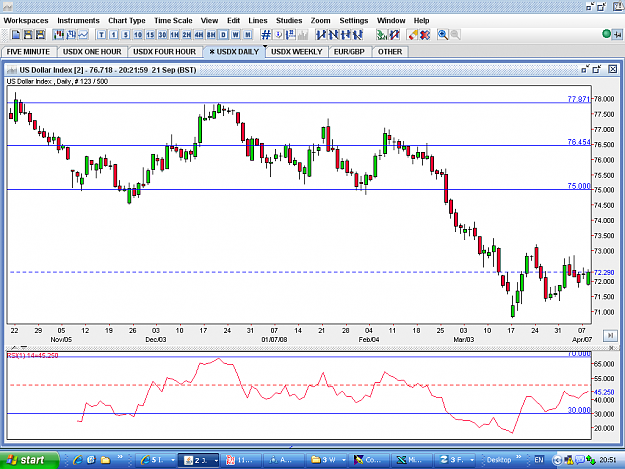Click the green add-study icon
Viewport: 625px width, 469px height.
coord(382,35)
